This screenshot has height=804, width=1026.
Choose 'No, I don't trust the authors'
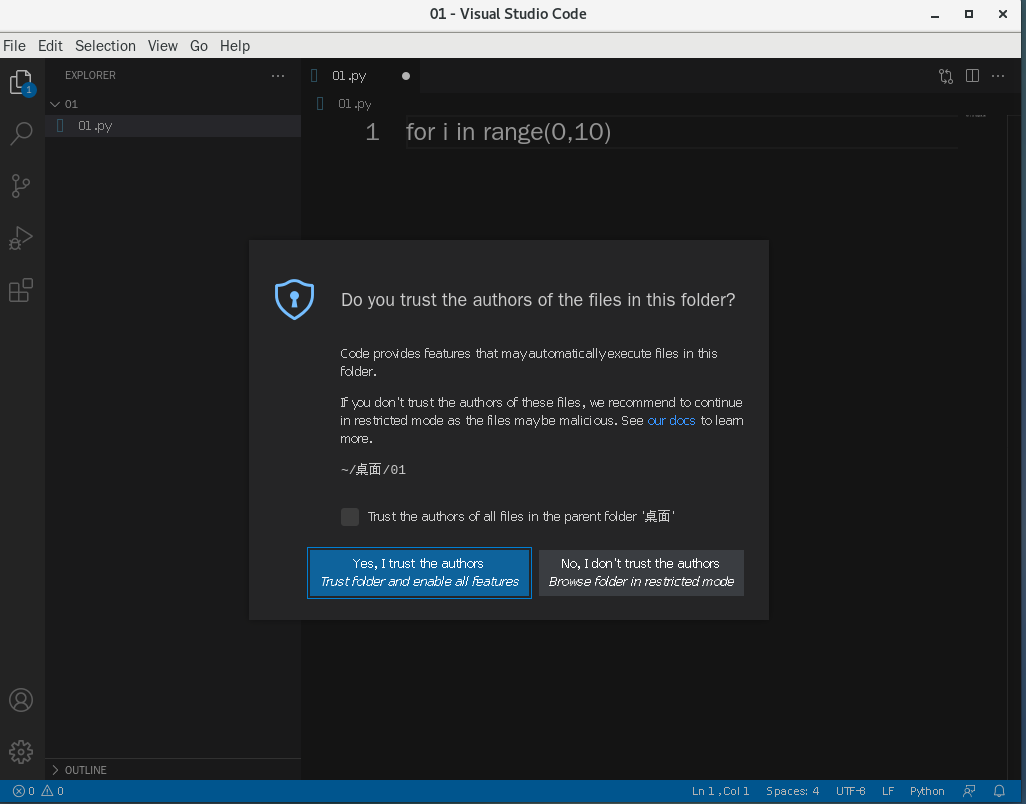click(x=641, y=572)
